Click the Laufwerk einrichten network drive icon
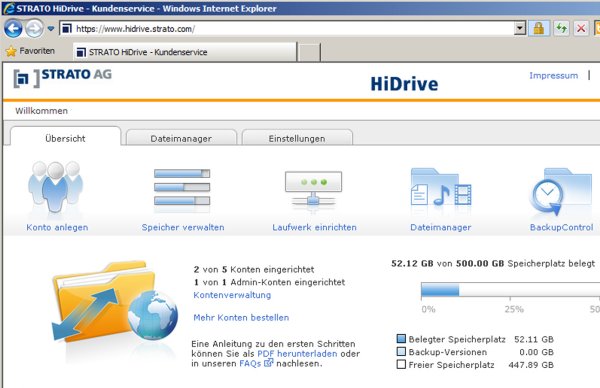The height and width of the screenshot is (388, 600). tap(313, 189)
